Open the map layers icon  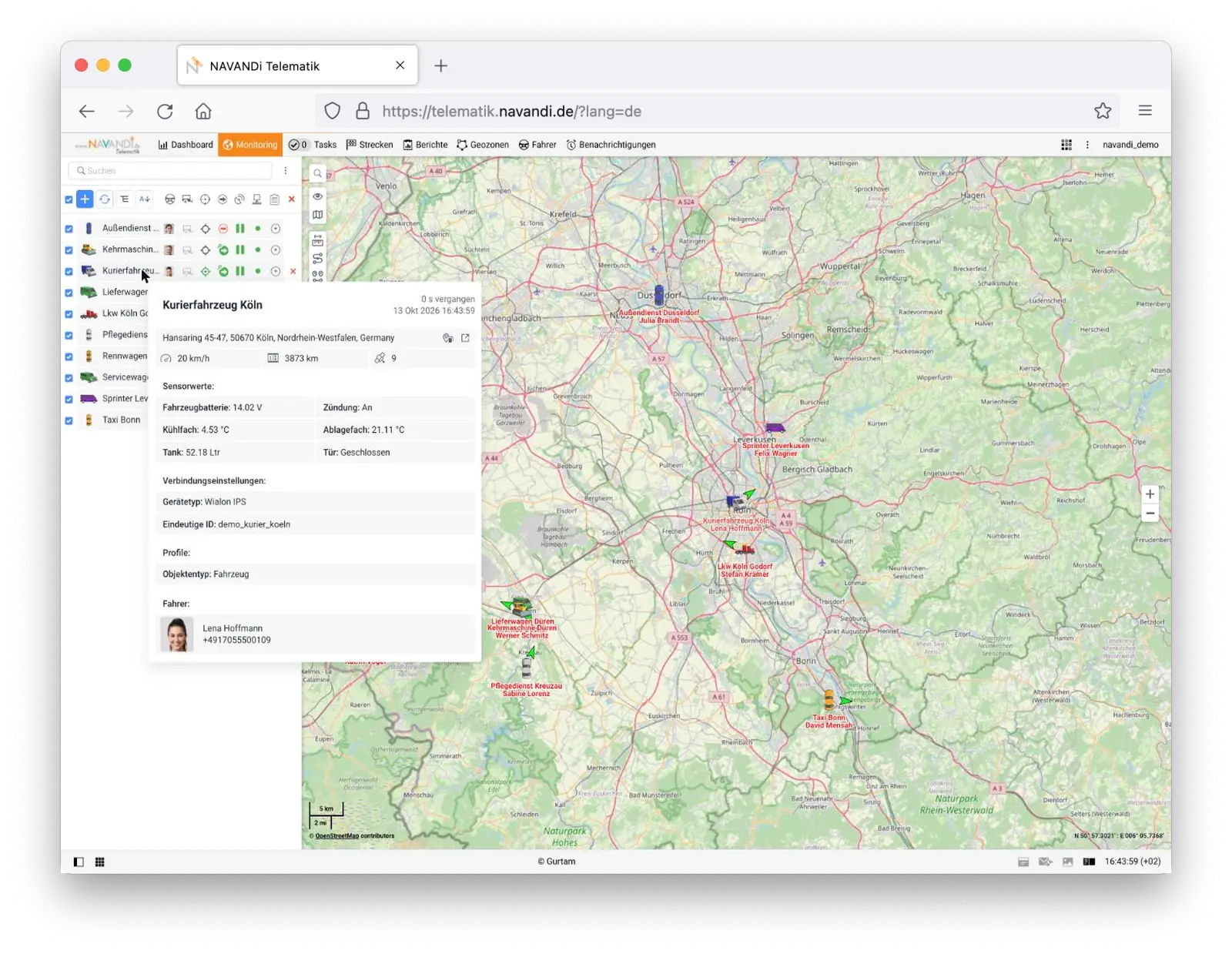click(x=317, y=215)
